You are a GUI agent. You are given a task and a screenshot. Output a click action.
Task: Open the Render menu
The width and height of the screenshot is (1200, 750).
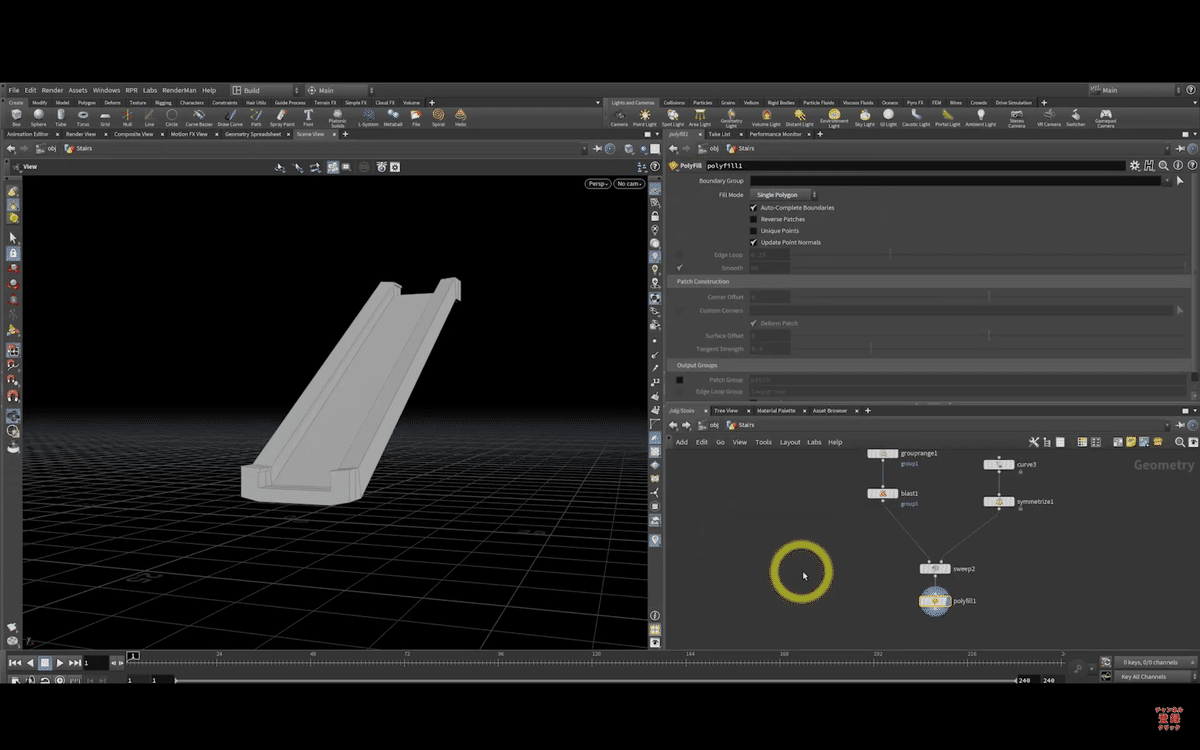[52, 90]
